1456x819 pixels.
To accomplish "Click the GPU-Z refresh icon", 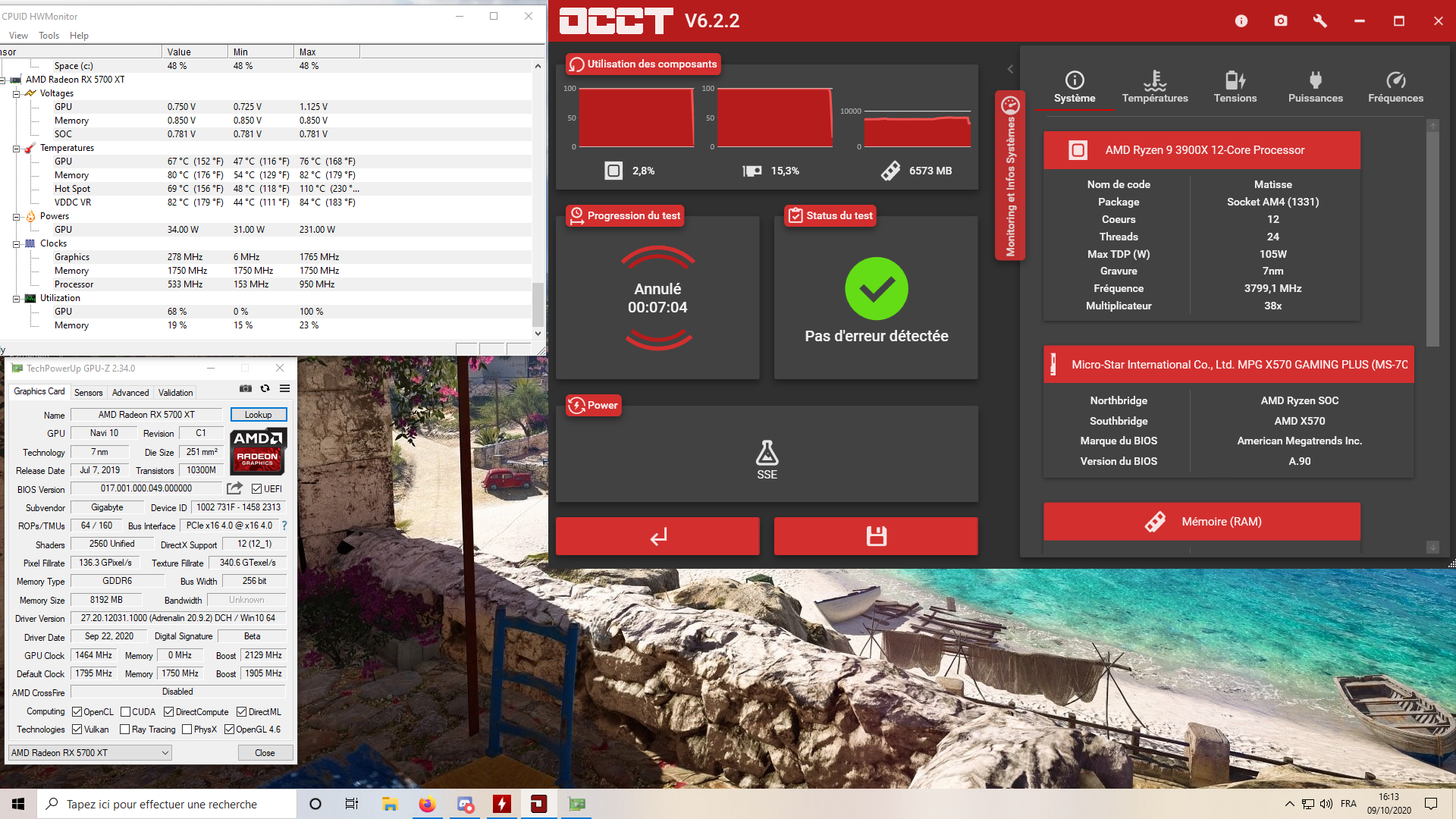I will [x=265, y=388].
